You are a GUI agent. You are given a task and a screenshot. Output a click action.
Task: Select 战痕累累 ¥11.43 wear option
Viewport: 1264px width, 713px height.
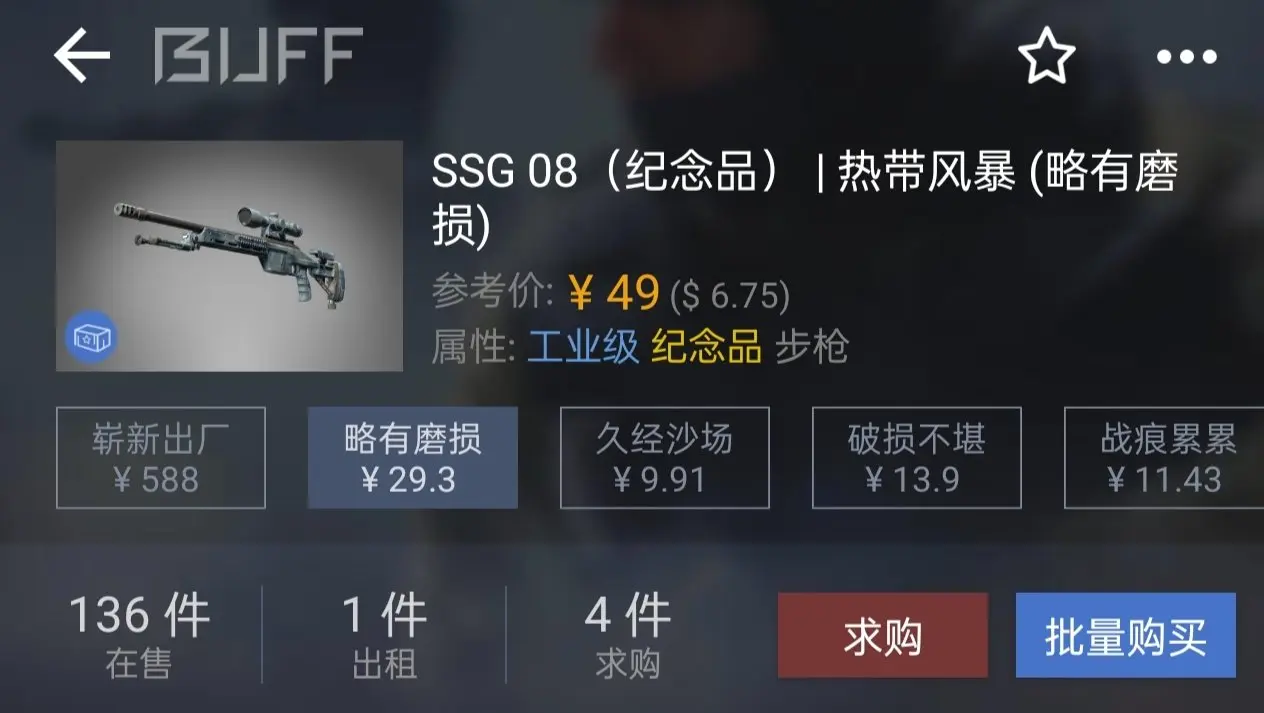pos(1164,458)
